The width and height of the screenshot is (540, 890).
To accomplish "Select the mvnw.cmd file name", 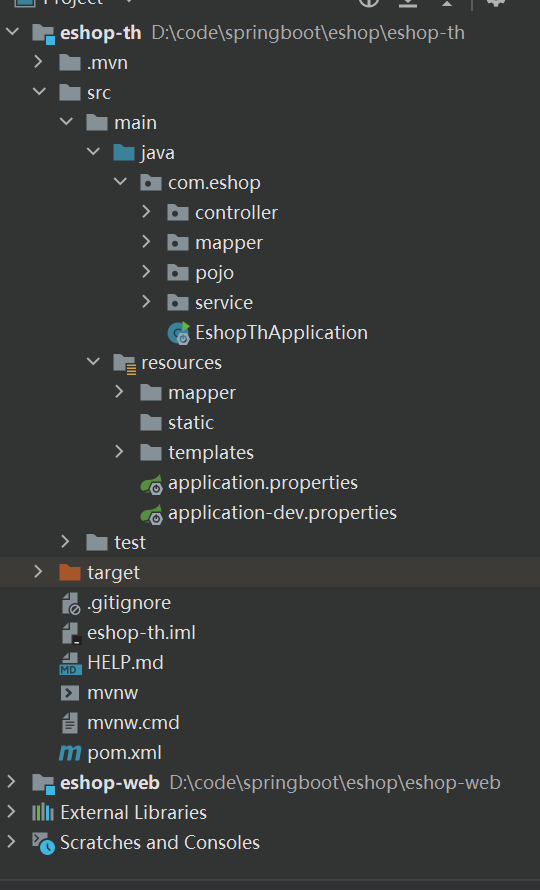I will click(133, 723).
